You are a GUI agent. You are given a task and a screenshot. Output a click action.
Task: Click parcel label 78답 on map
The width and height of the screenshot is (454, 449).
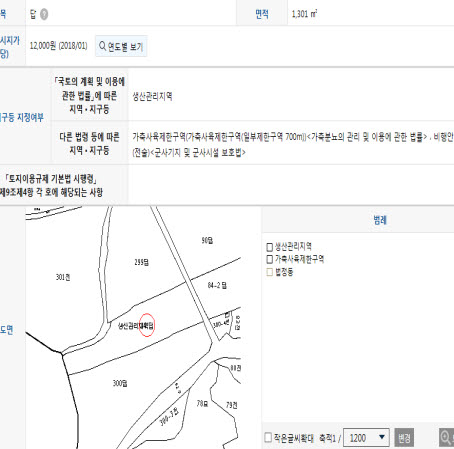[202, 403]
